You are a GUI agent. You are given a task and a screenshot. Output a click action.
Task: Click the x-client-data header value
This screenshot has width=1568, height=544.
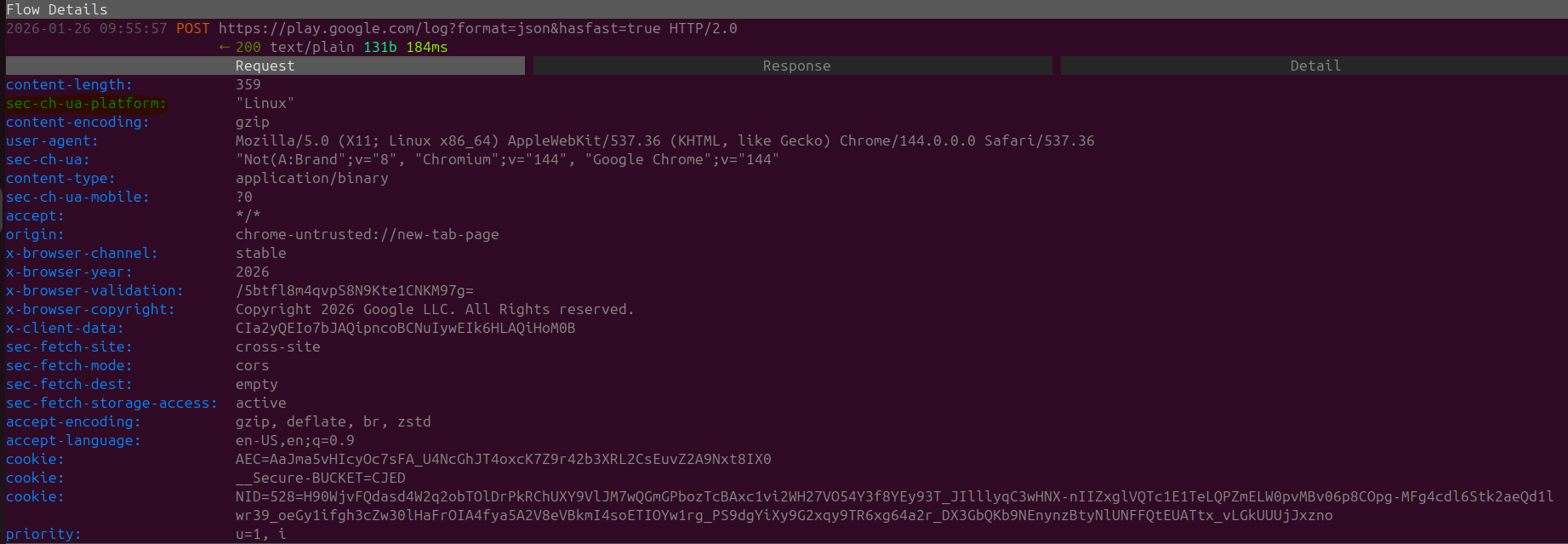pyautogui.click(x=405, y=328)
